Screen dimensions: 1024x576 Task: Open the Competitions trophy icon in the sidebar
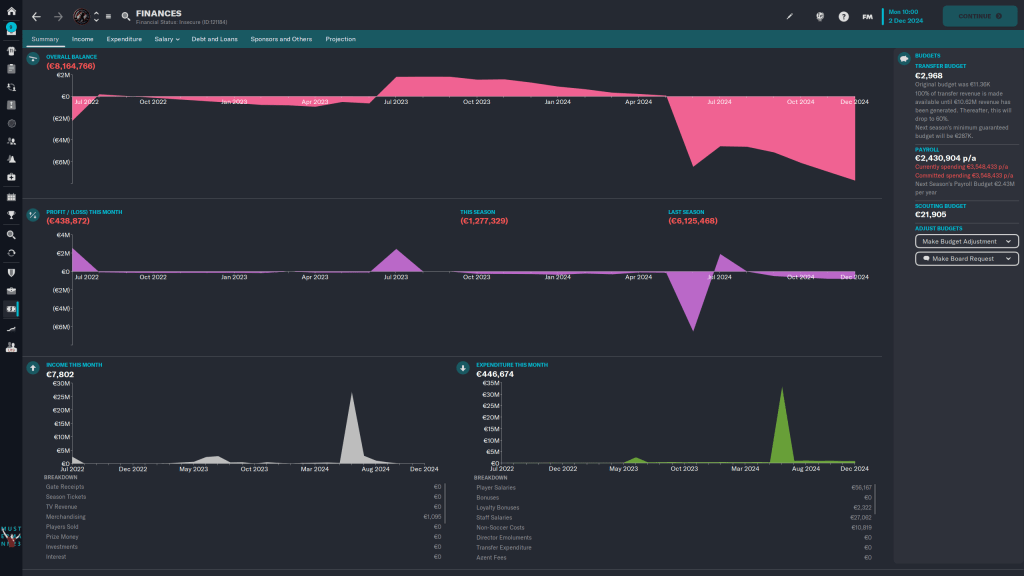pos(11,214)
